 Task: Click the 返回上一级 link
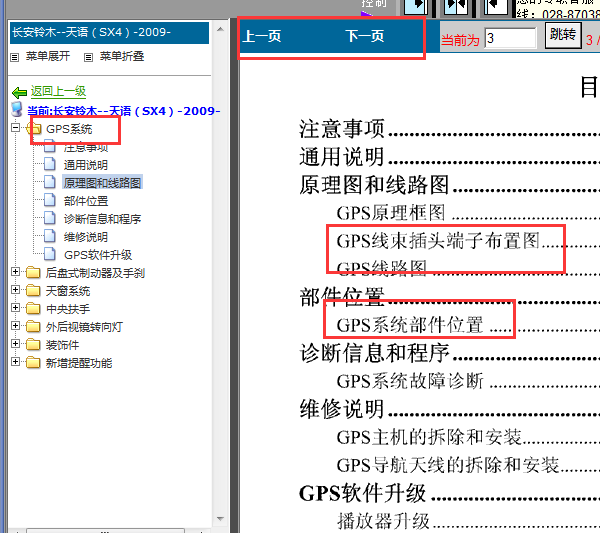58,91
